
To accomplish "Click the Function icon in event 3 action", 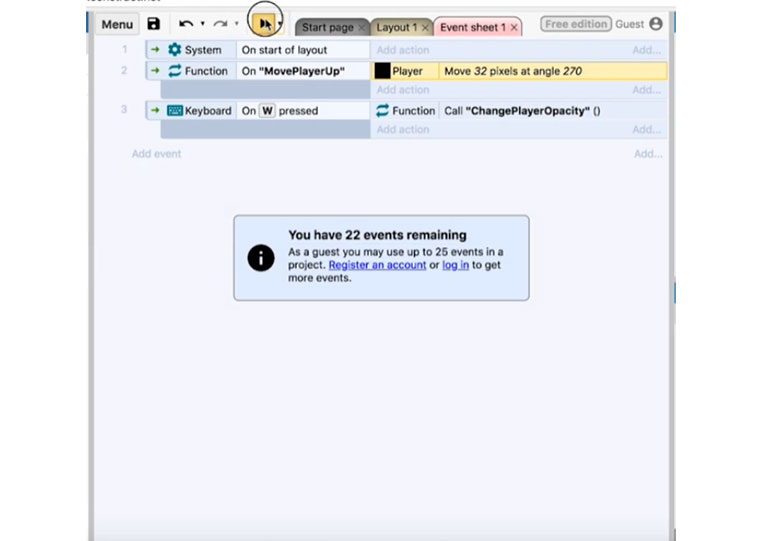I will [x=382, y=111].
